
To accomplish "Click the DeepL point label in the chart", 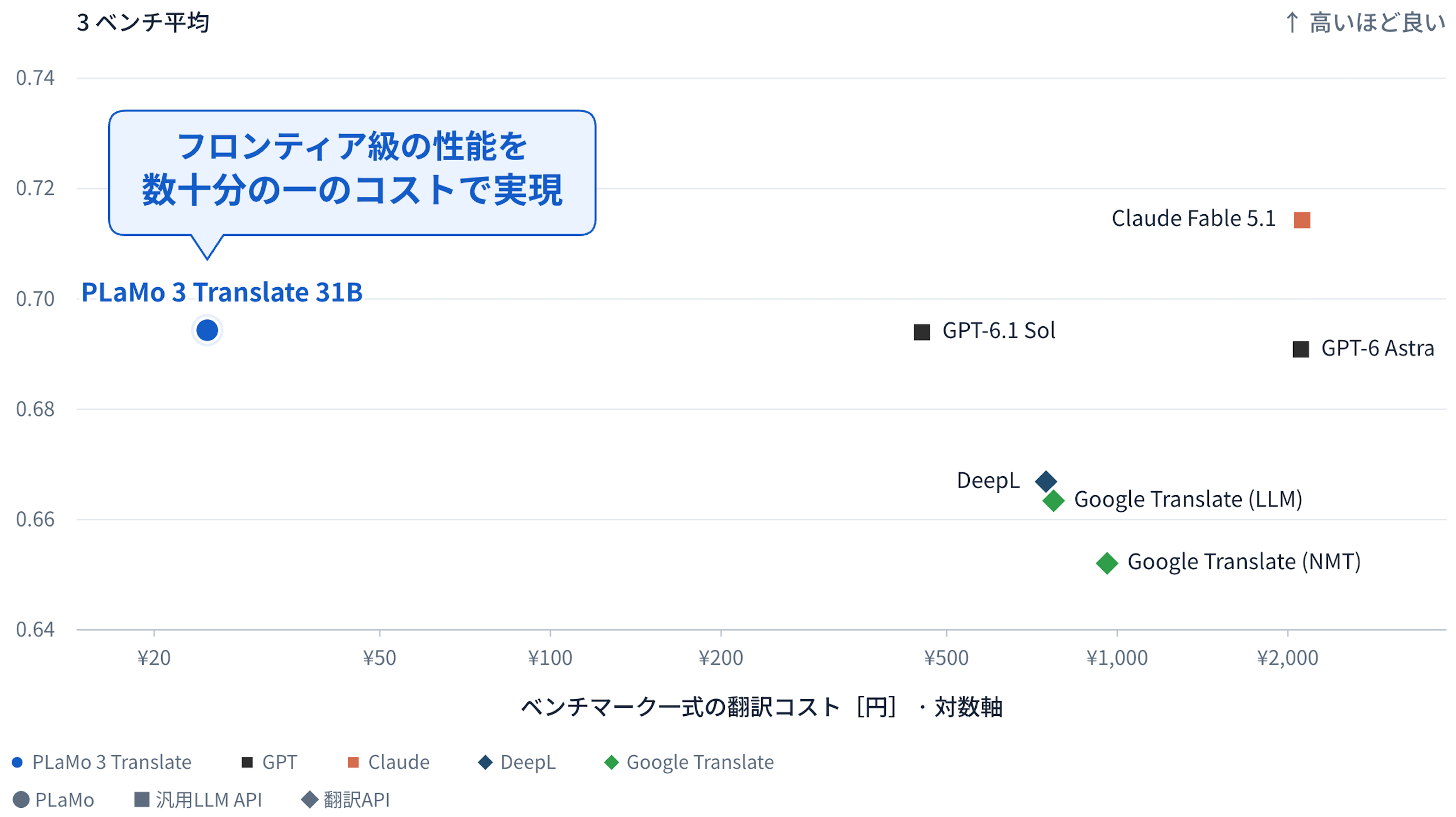I will pos(989,481).
